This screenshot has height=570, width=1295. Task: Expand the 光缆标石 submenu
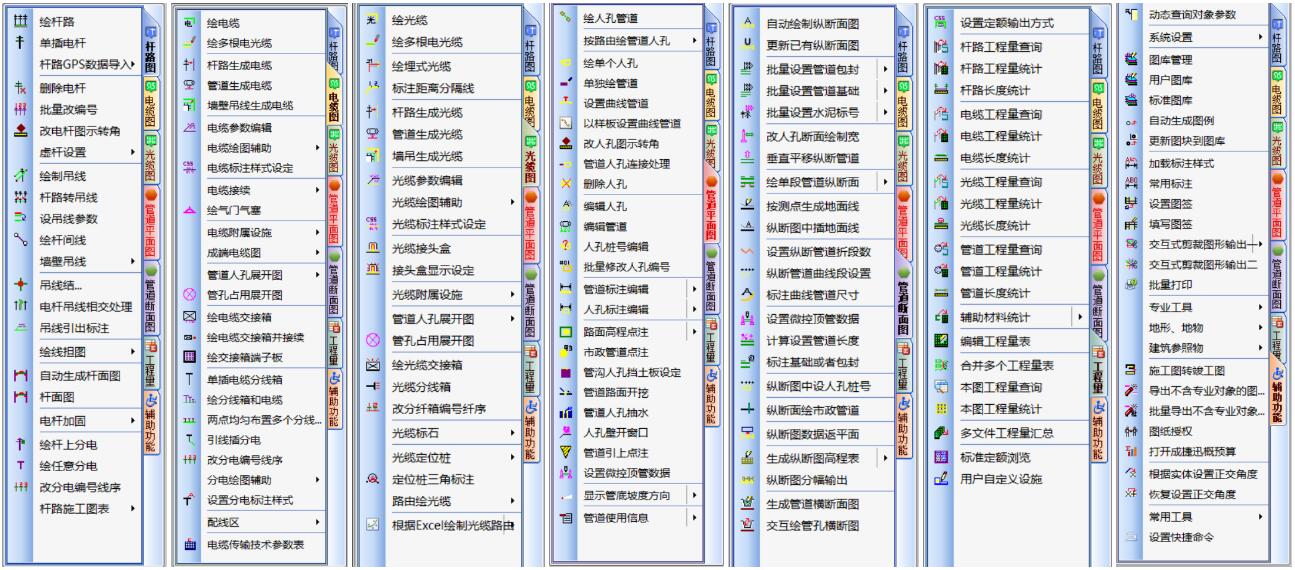(x=512, y=433)
